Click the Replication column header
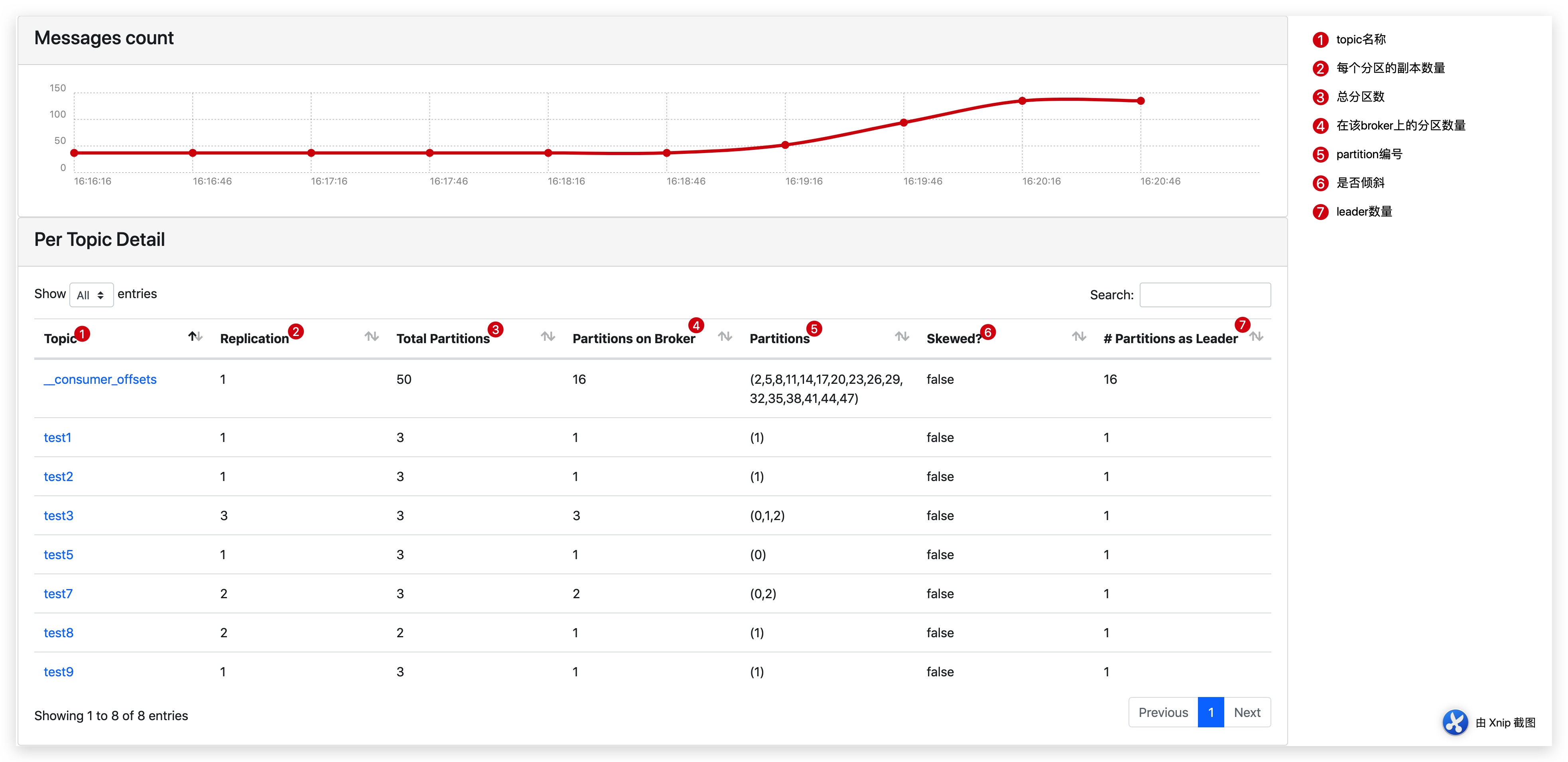Screen dimensions: 1568x762 254,339
